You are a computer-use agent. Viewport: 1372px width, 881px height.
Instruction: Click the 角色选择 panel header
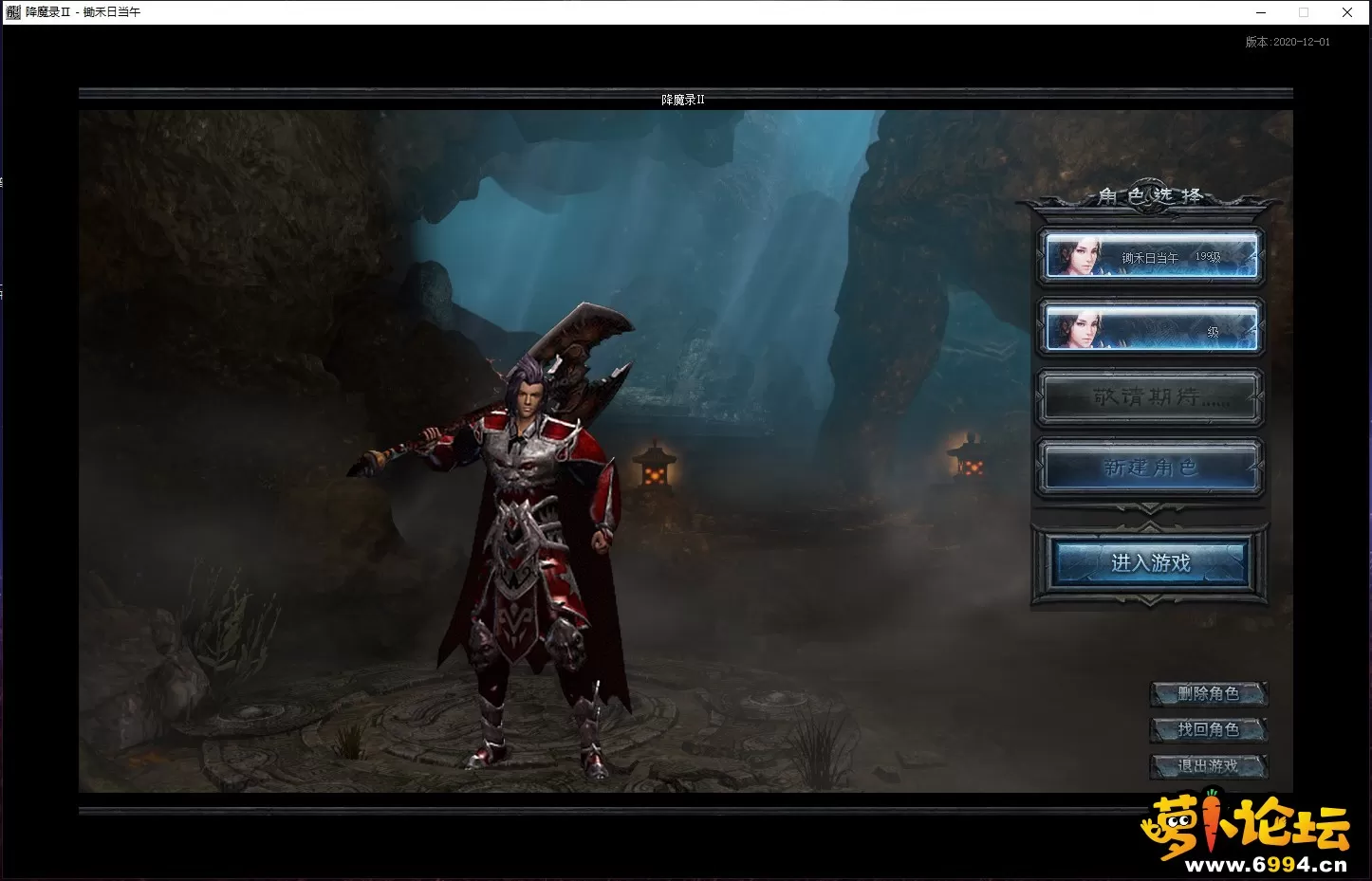(1150, 195)
